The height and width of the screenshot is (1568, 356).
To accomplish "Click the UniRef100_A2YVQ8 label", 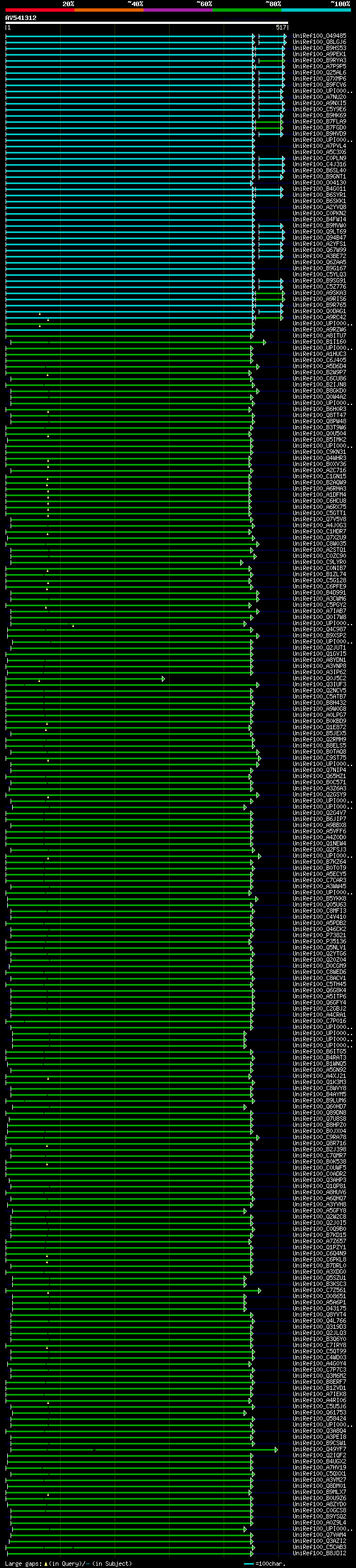I will click(x=319, y=207).
